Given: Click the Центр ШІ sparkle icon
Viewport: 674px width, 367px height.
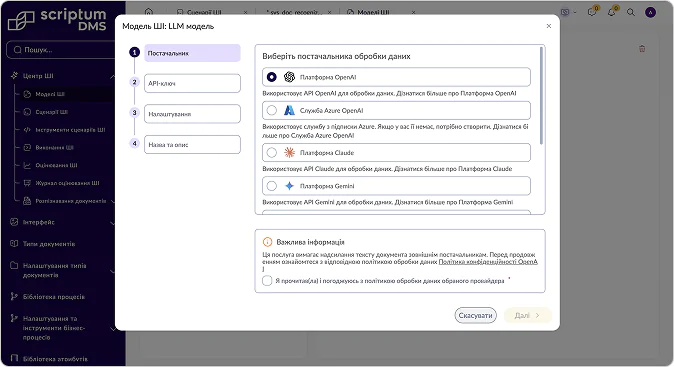Looking at the screenshot, I should pyautogui.click(x=14, y=76).
